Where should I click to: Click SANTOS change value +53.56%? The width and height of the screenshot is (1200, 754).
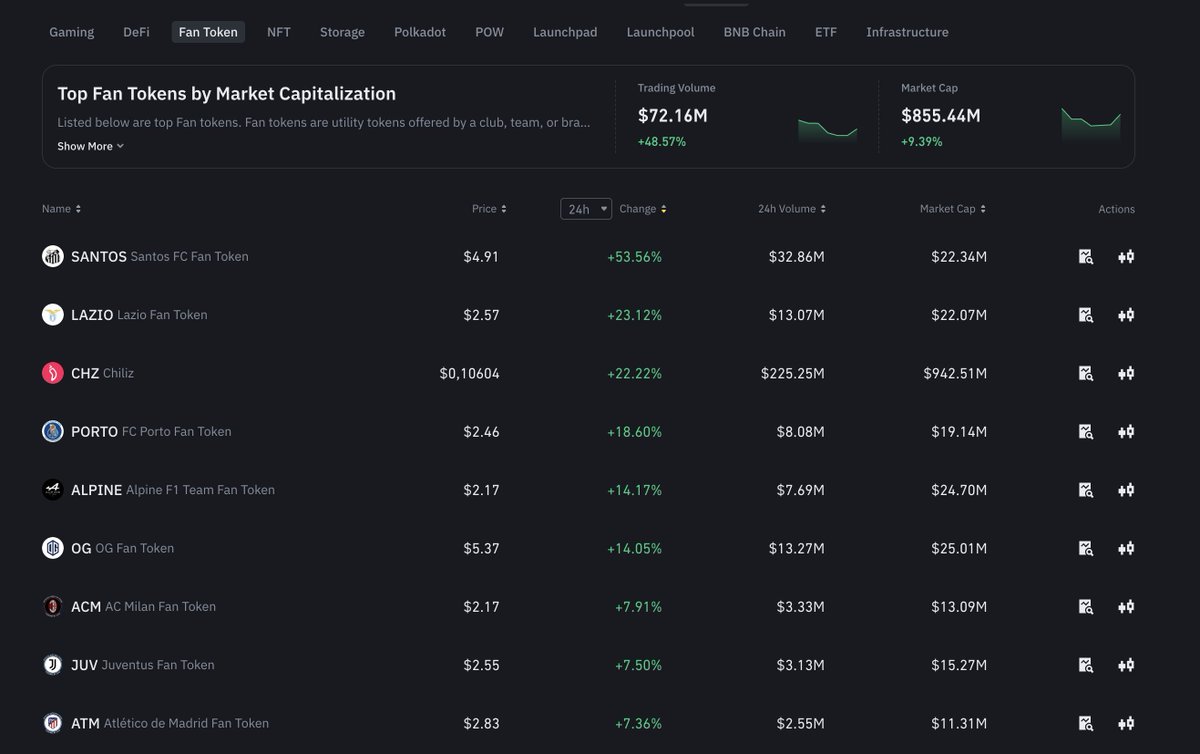(634, 257)
